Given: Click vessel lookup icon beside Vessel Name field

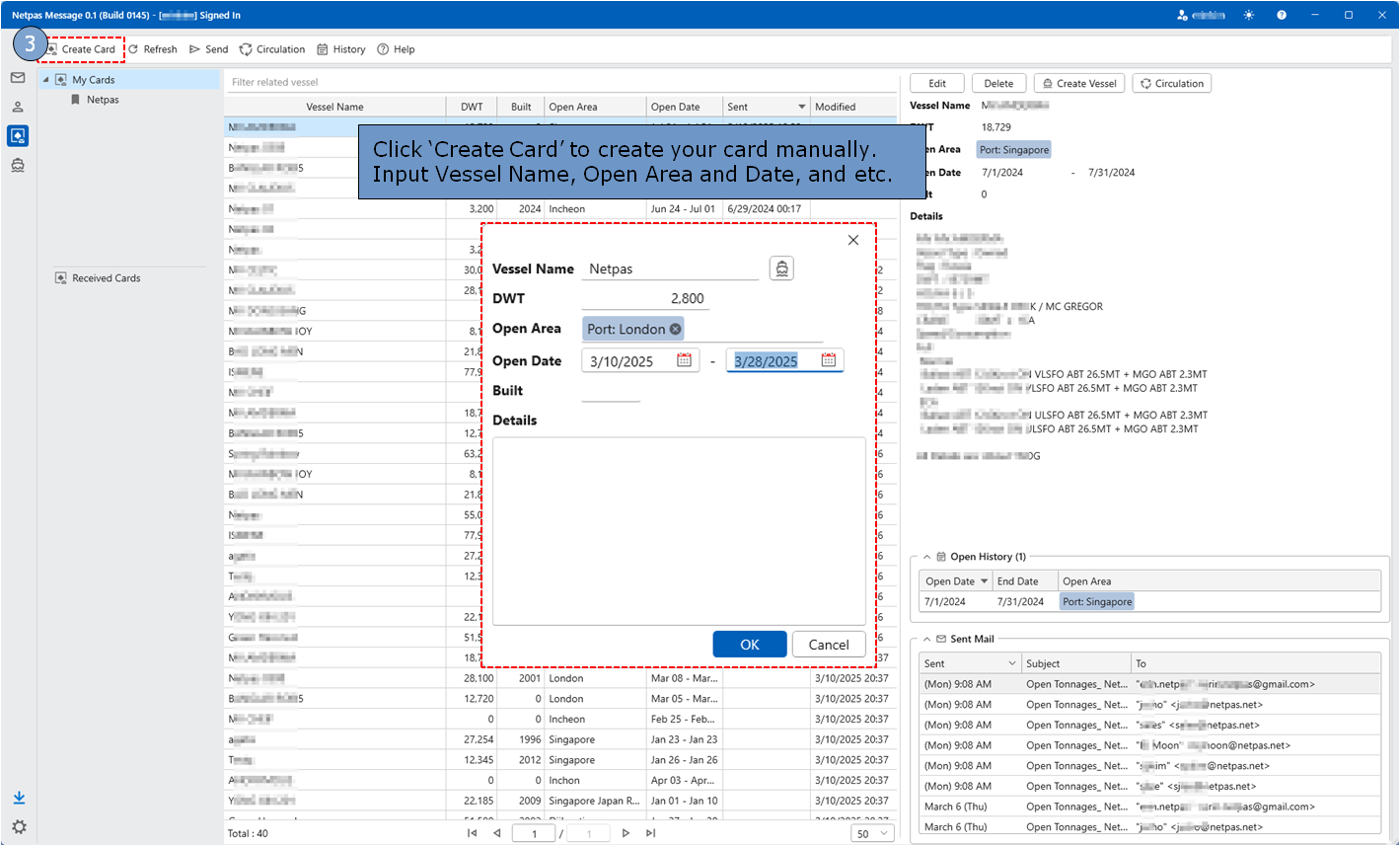Looking at the screenshot, I should (781, 269).
